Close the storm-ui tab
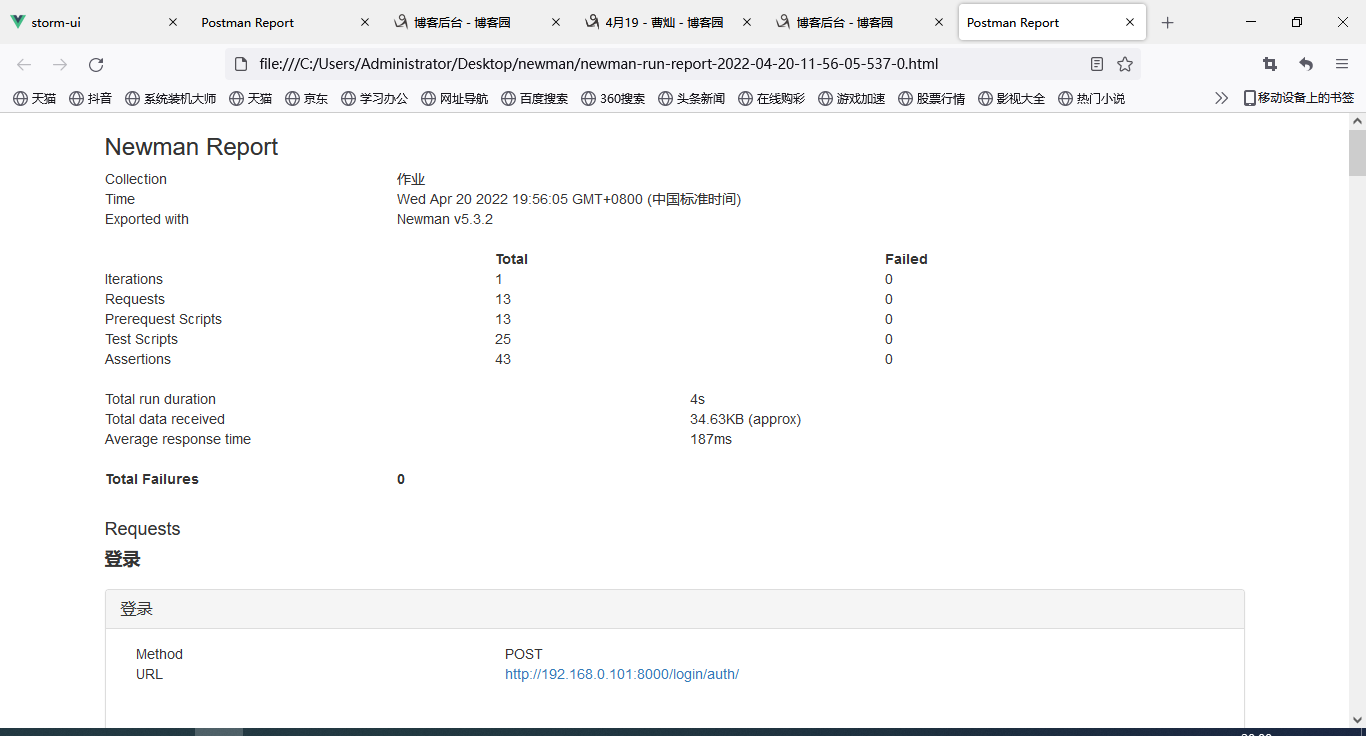The width and height of the screenshot is (1366, 736). pos(173,22)
